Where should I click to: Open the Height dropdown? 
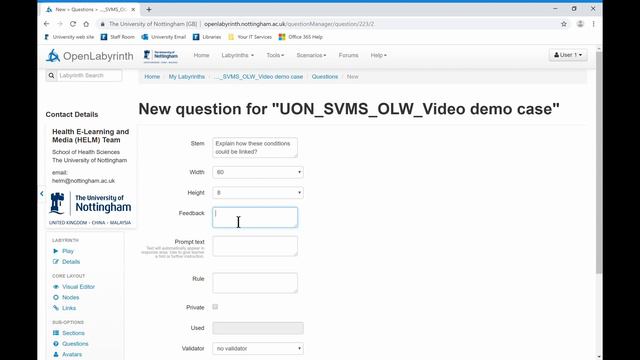coord(258,193)
